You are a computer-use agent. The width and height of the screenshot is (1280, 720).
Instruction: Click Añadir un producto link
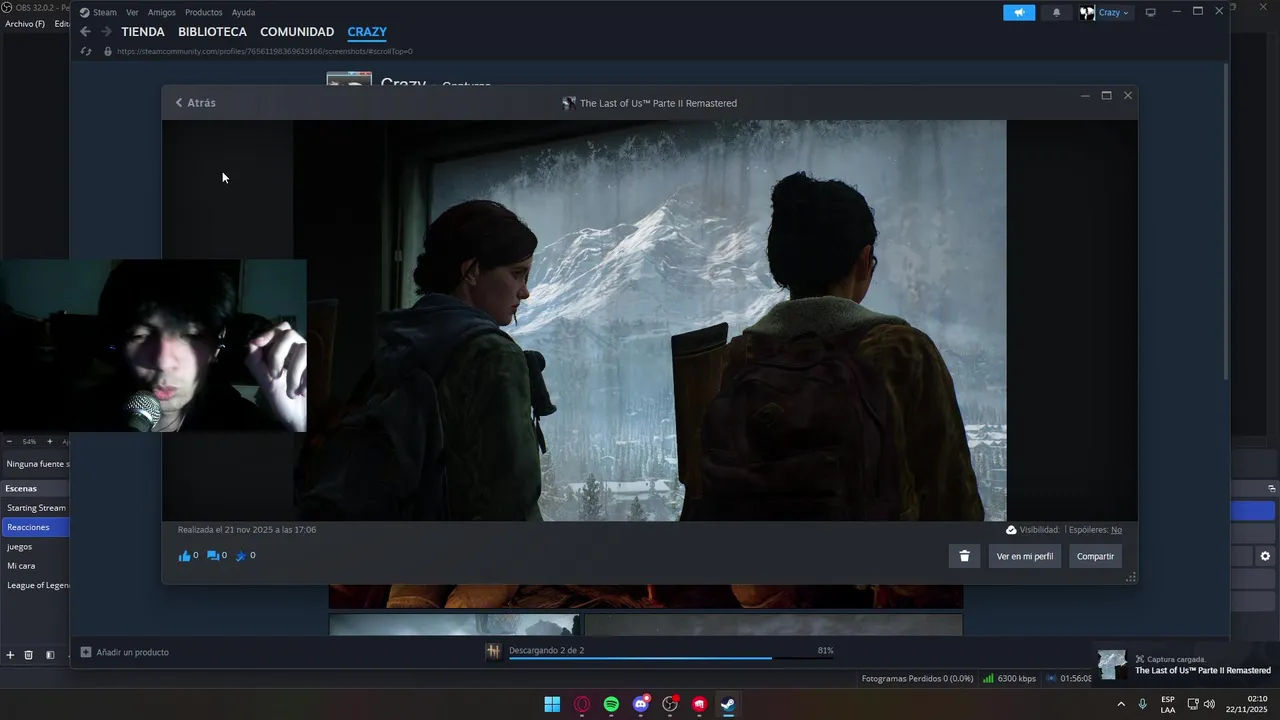132,652
